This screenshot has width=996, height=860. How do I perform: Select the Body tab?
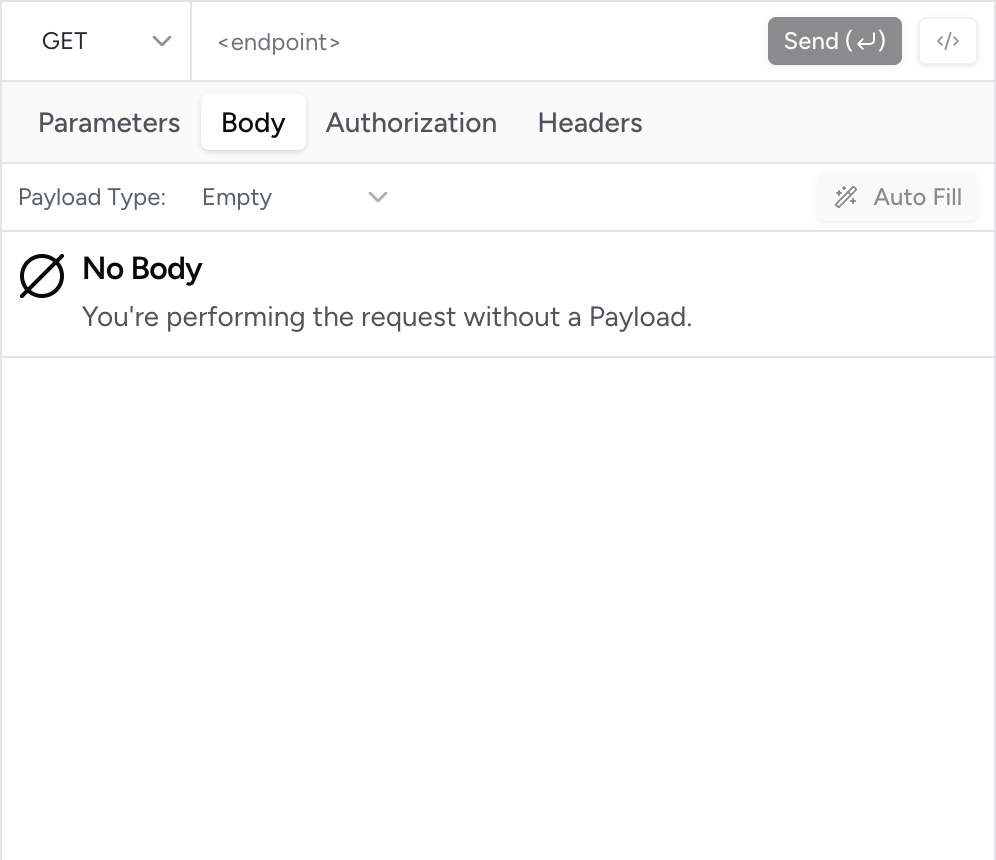pos(253,123)
